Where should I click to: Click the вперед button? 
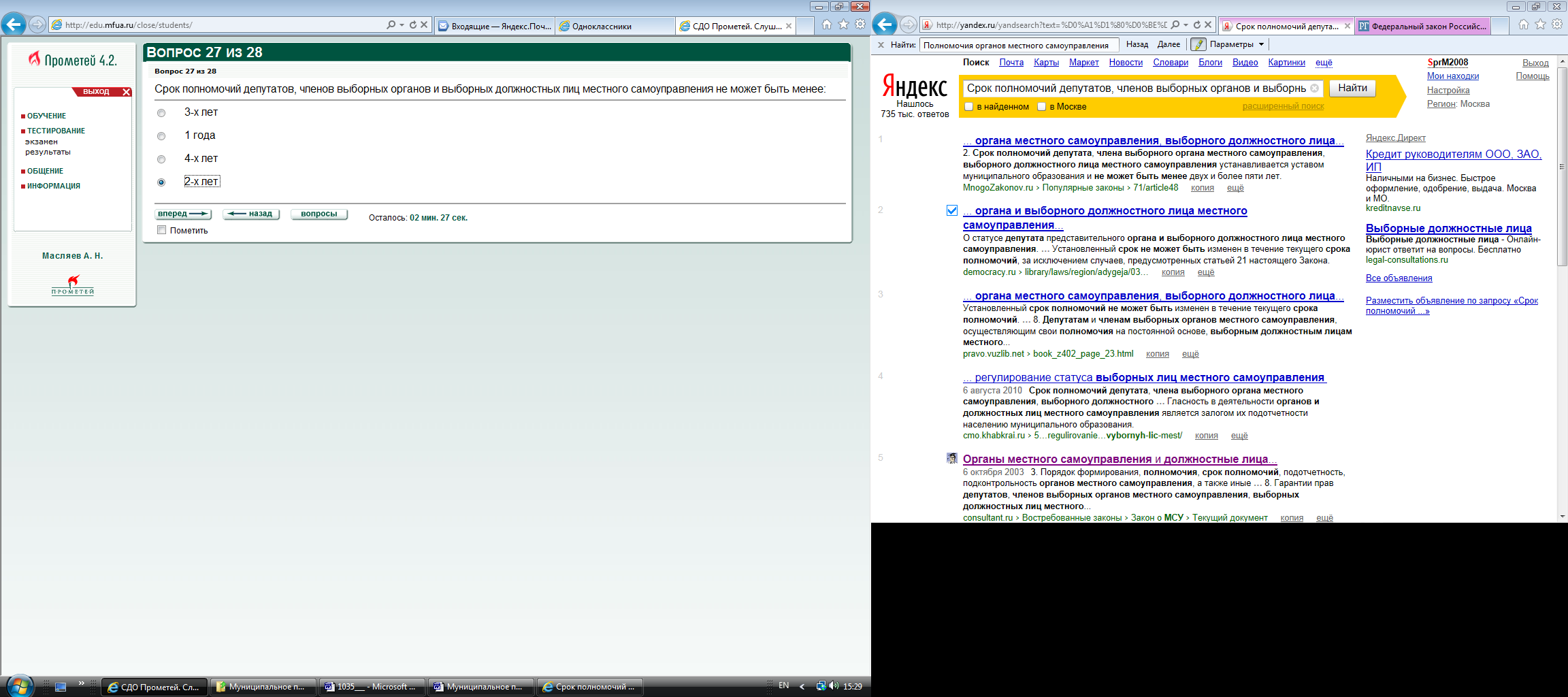183,214
